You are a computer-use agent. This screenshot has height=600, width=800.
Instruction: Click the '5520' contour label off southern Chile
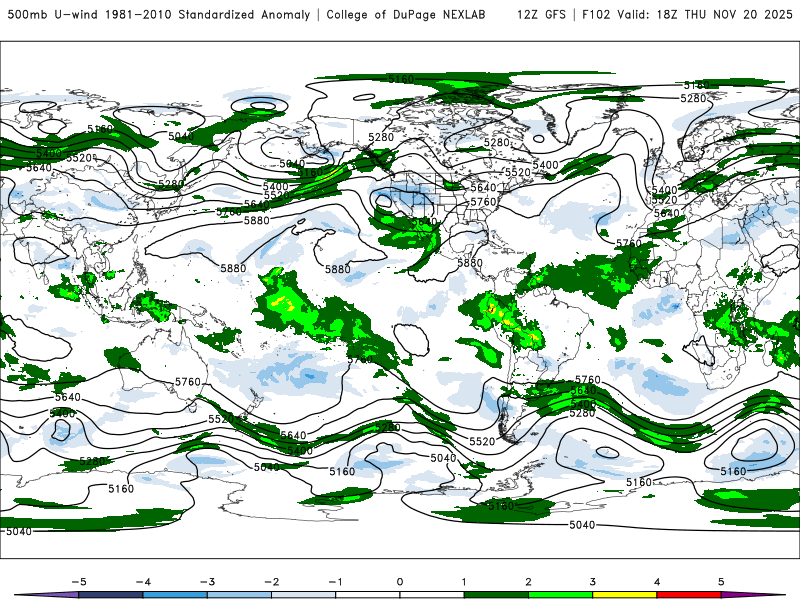pyautogui.click(x=482, y=441)
